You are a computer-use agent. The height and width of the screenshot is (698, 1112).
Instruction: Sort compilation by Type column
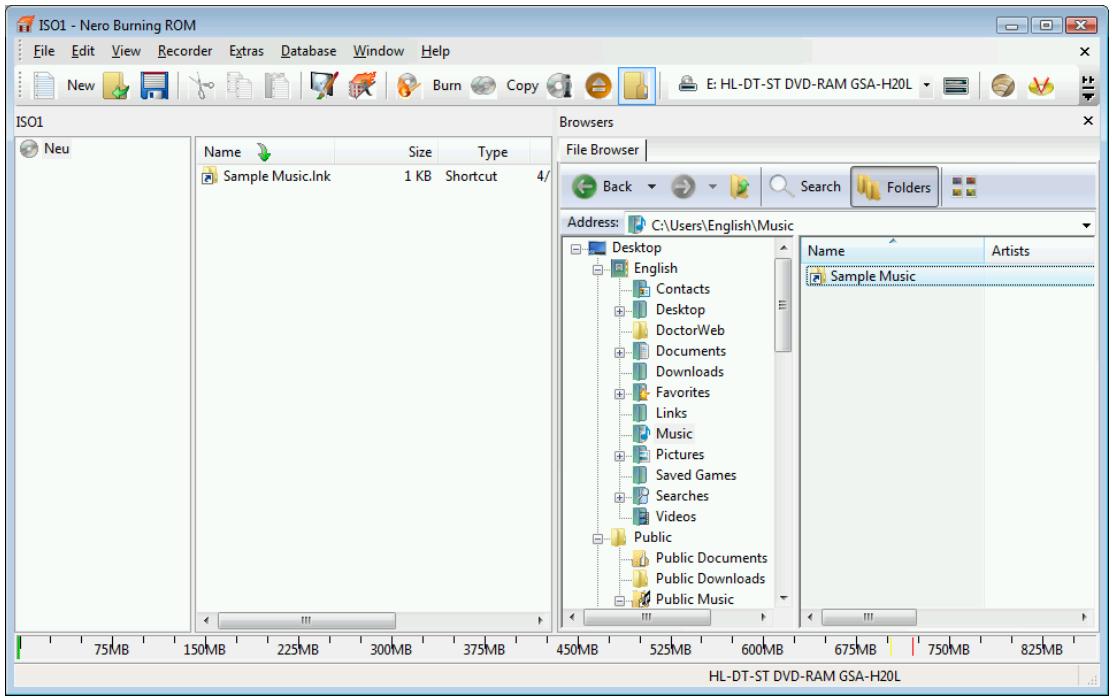(492, 152)
